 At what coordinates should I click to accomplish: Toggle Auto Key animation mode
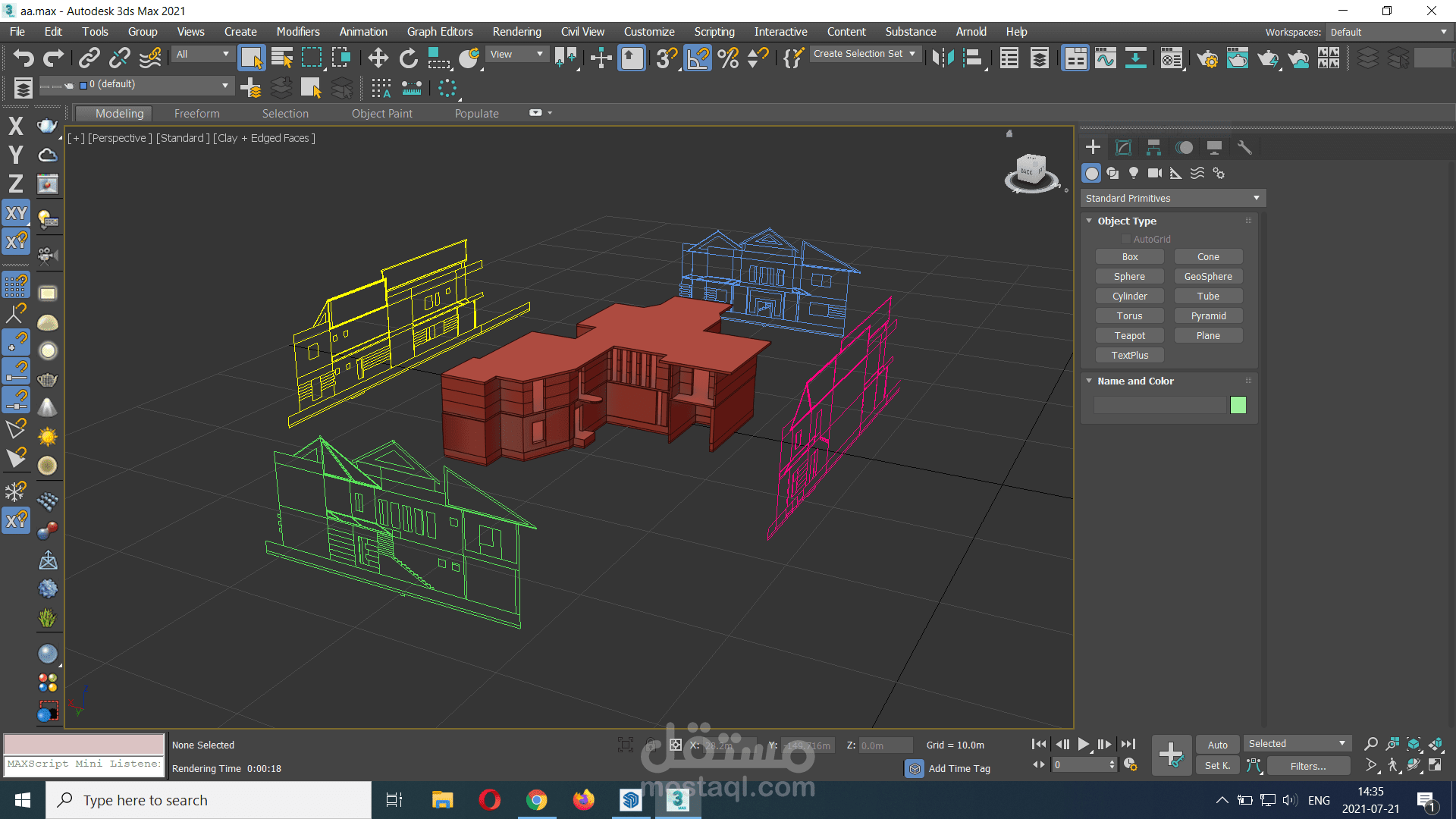tap(1217, 745)
